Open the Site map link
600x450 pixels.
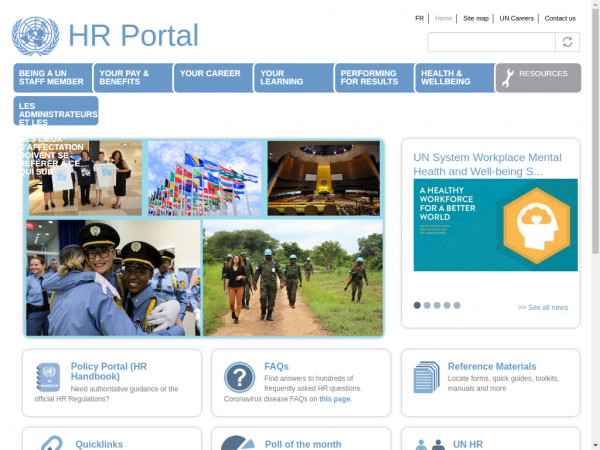[476, 18]
